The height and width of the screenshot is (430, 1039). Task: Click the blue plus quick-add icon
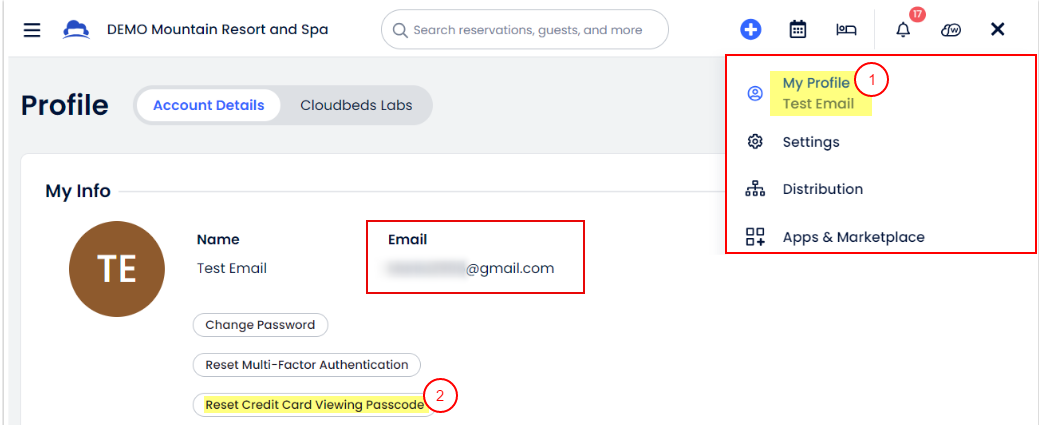point(751,29)
